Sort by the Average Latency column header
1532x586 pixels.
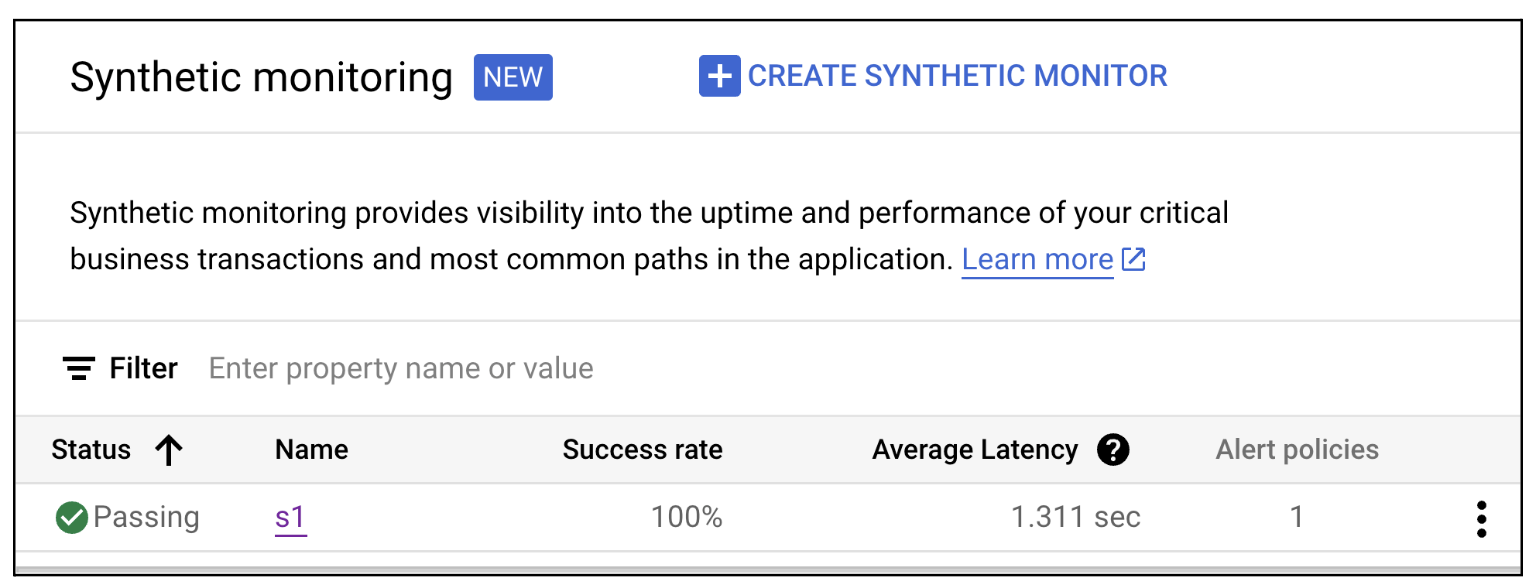(974, 451)
